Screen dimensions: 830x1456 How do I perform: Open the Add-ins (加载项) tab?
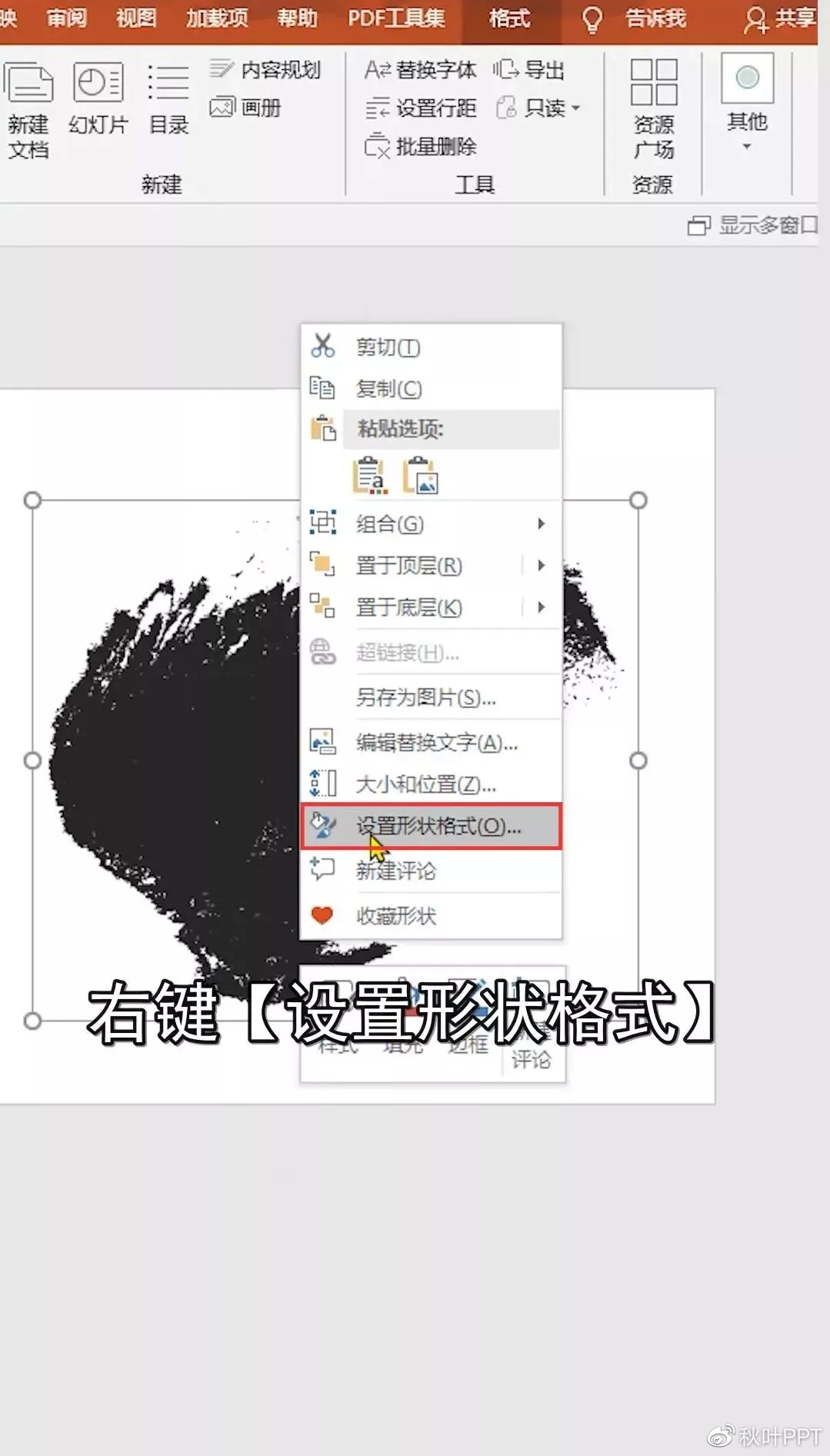pos(217,18)
